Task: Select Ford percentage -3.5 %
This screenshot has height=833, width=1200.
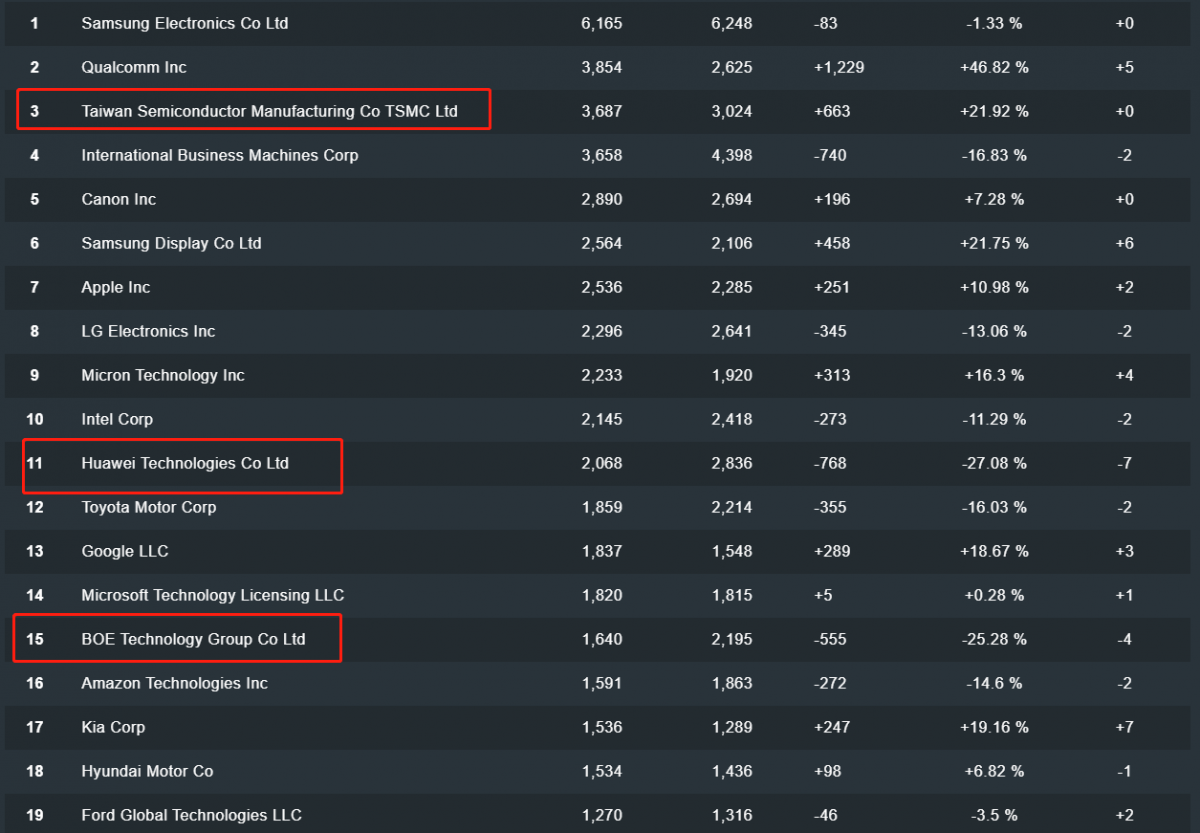Action: [x=996, y=815]
